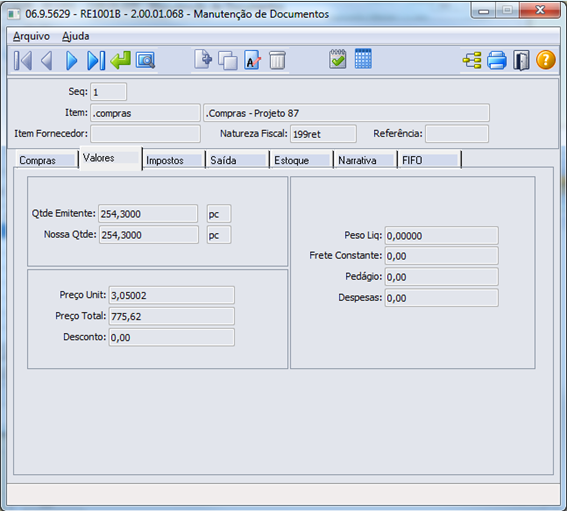Viewport: 567px width, 511px height.
Task: Click the green go-to arrow icon
Action: [121, 60]
